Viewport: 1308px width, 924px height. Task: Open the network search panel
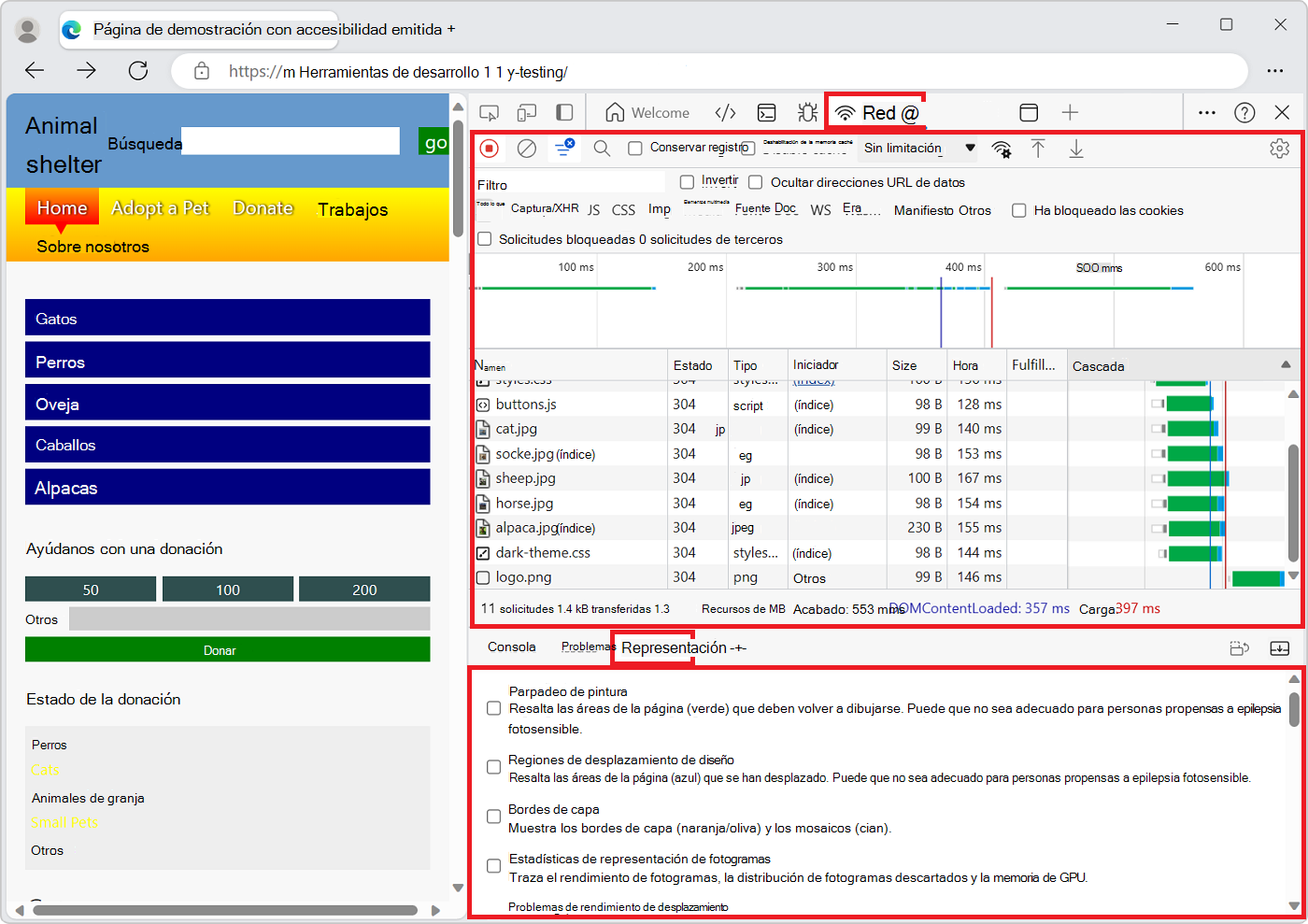602,148
